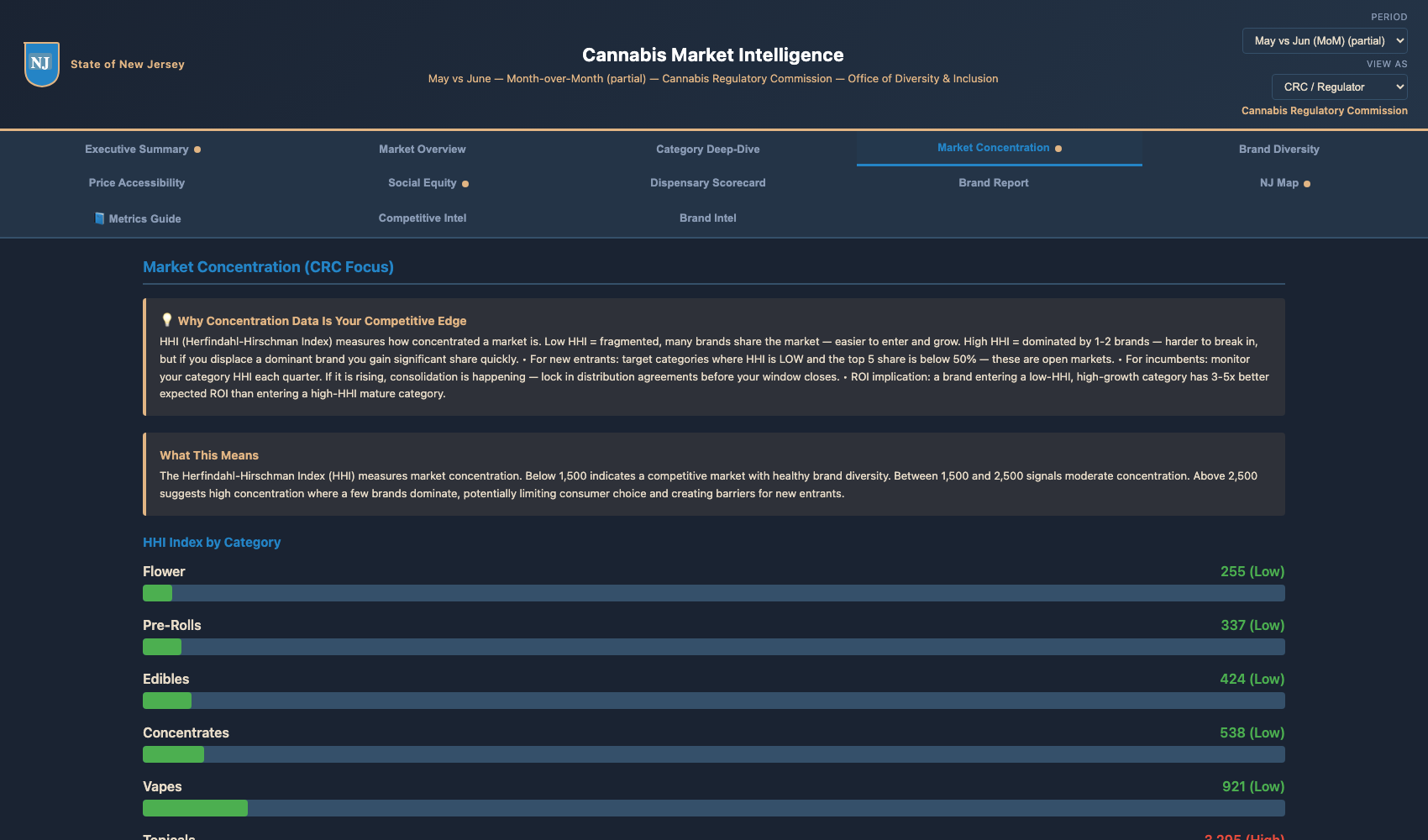Click the 424 (Low) value for Edibles
Image resolution: width=1428 pixels, height=840 pixels.
pos(1252,679)
